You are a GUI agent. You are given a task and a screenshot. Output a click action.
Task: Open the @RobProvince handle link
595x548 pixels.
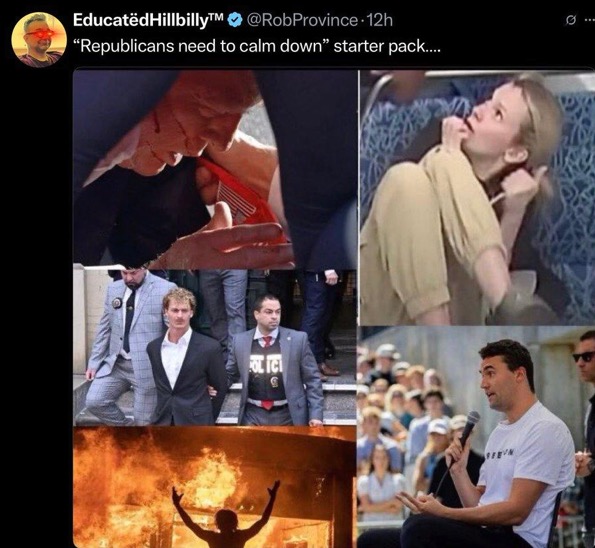[x=302, y=20]
